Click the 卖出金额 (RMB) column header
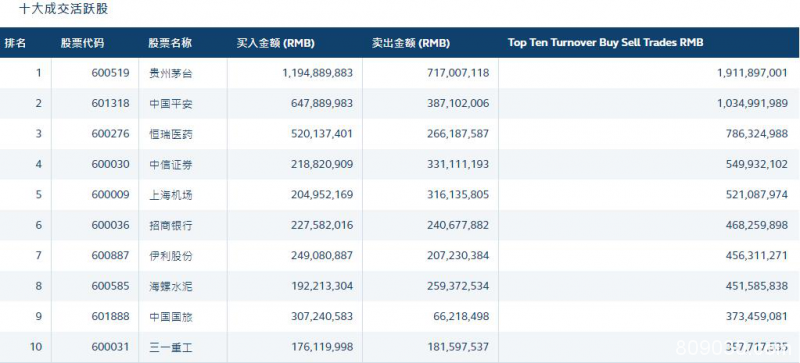This screenshot has width=800, height=363. (411, 43)
